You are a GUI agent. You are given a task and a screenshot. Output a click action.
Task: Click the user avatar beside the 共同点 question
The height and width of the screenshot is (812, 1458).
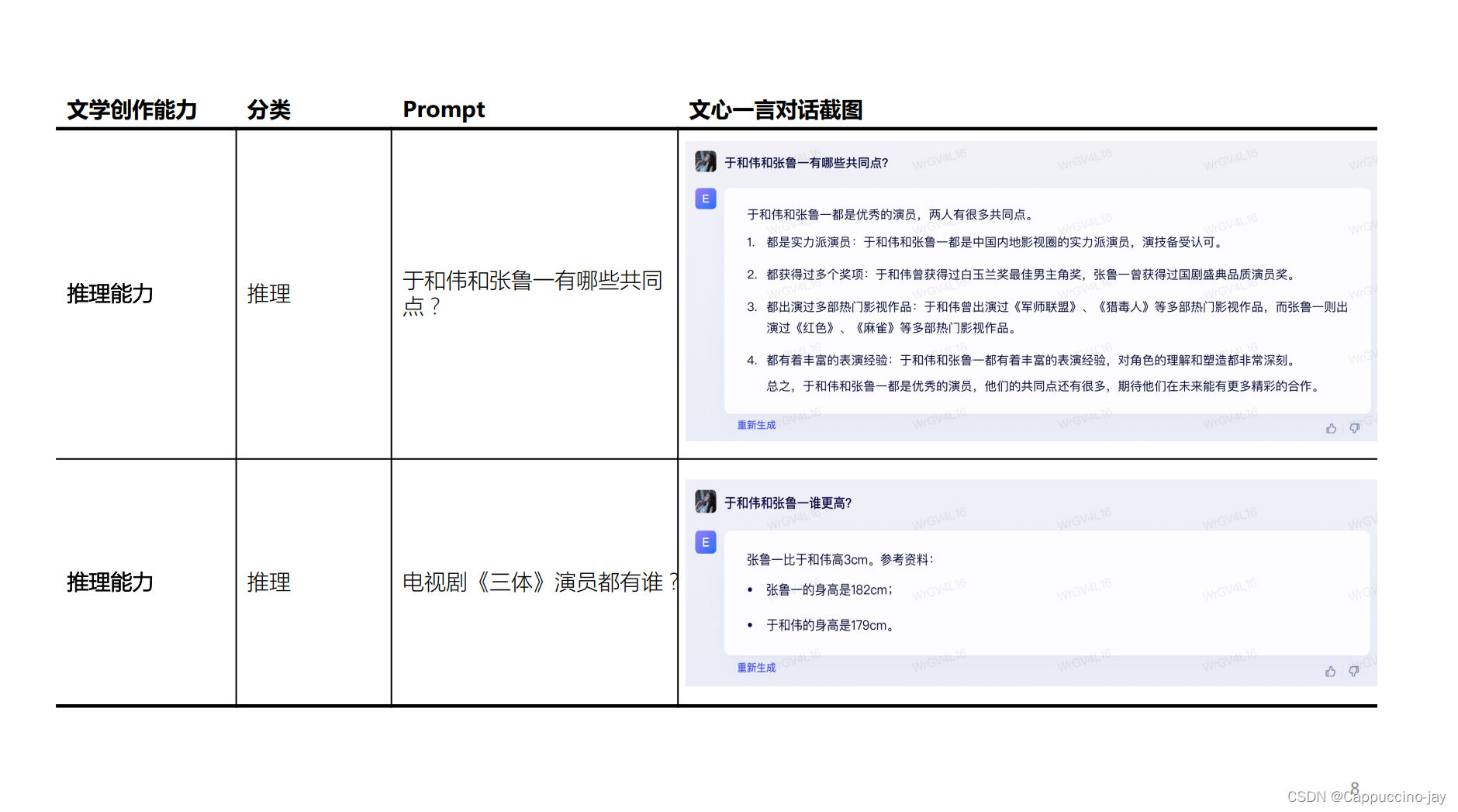tap(705, 161)
